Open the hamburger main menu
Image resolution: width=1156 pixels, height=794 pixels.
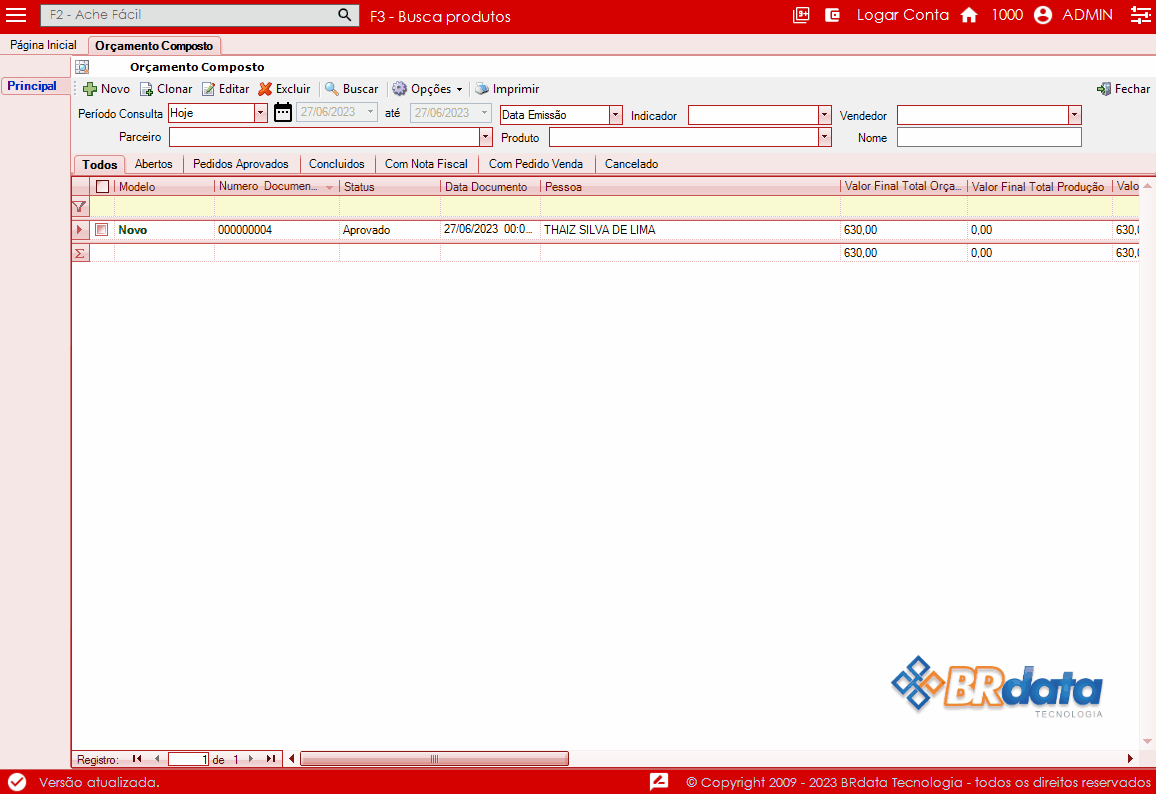(x=16, y=15)
